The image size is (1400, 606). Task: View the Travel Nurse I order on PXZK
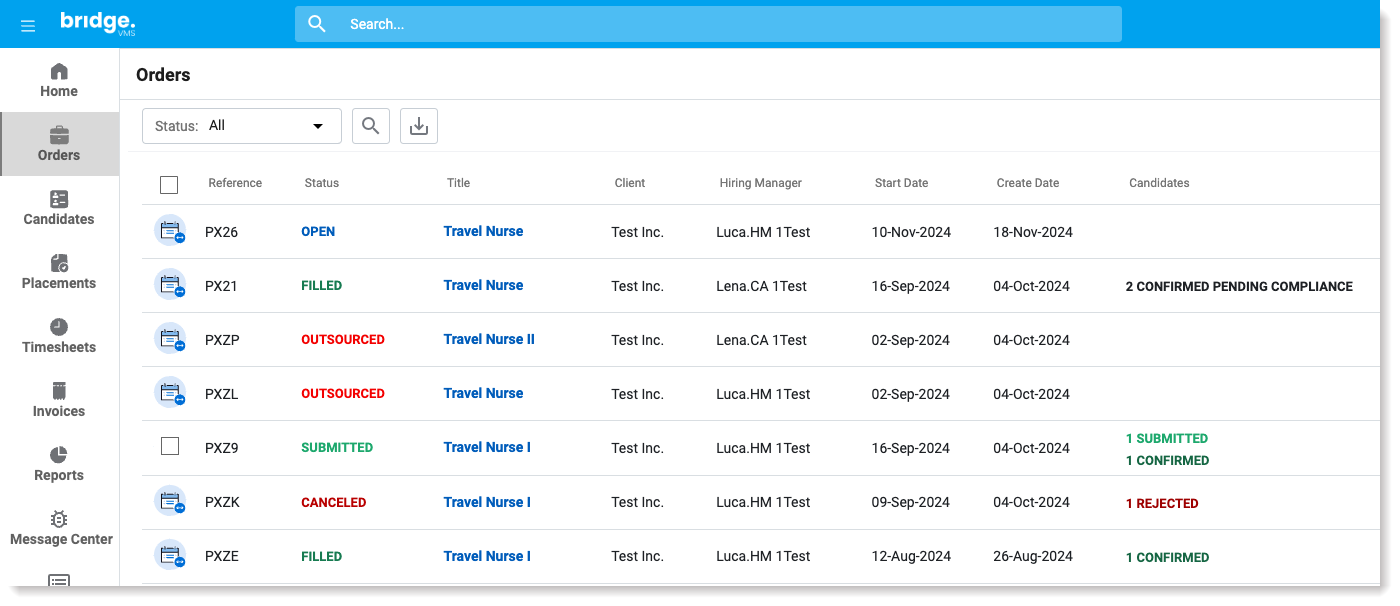point(487,502)
